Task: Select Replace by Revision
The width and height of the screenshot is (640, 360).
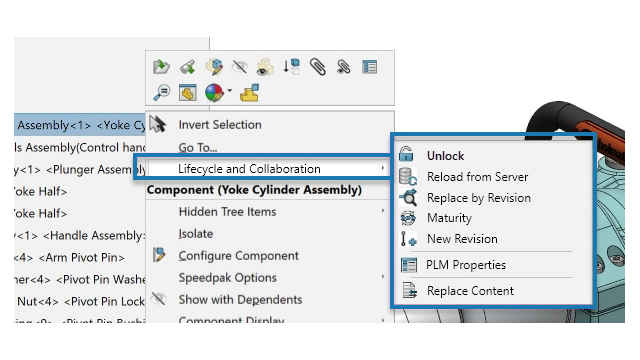Action: pyautogui.click(x=479, y=198)
